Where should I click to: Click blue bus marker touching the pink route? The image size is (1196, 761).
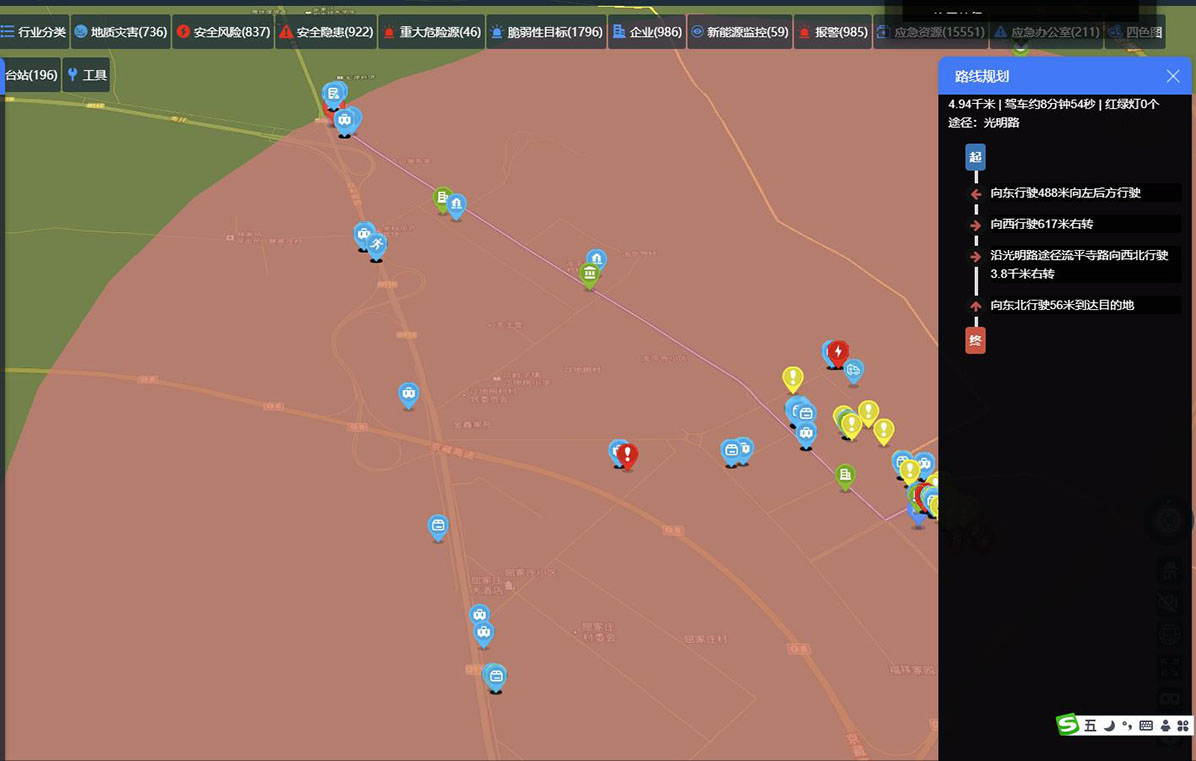[806, 435]
